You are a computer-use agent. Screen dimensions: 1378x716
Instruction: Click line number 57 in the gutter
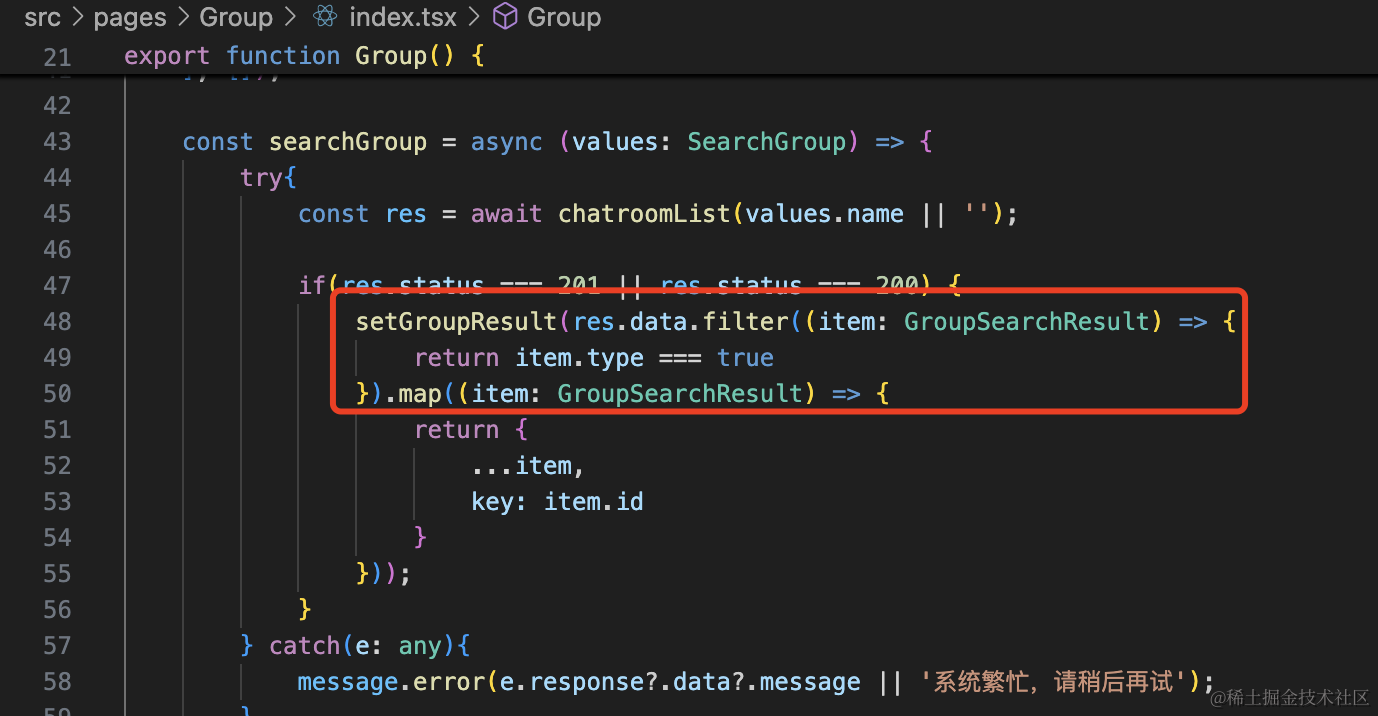pyautogui.click(x=58, y=646)
